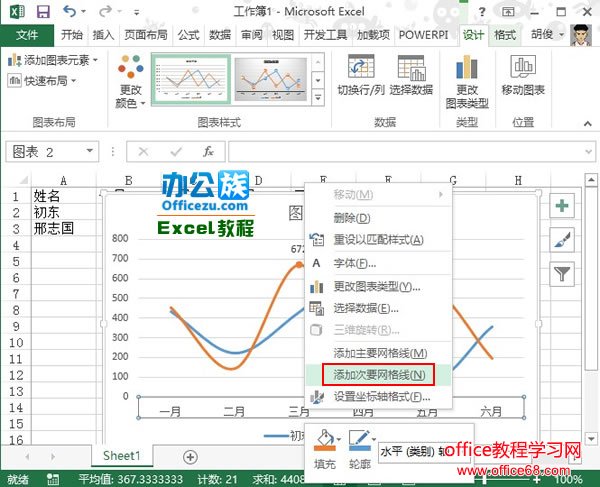Undo the last action

(70, 11)
